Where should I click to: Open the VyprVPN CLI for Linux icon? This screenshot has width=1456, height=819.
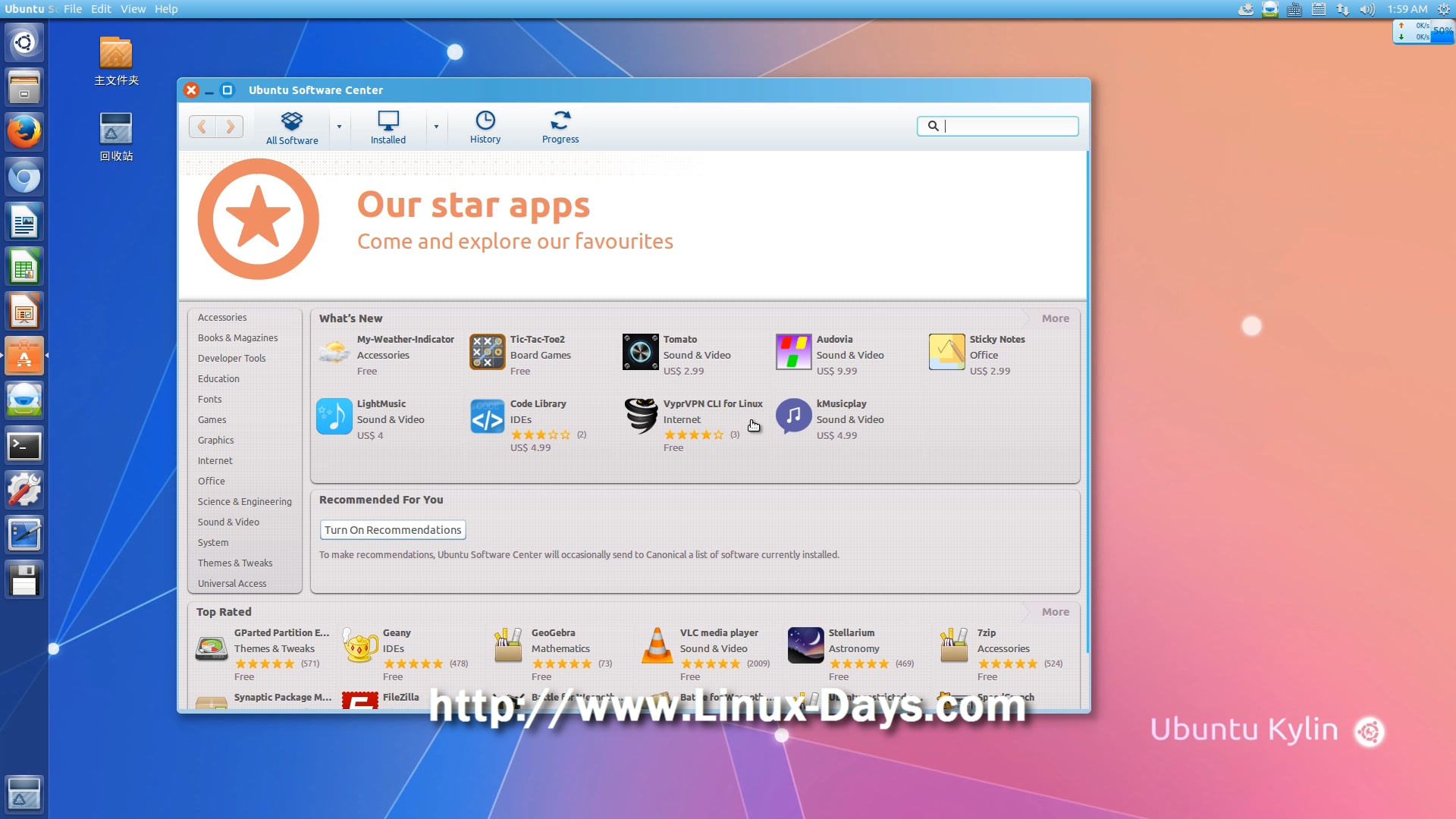(641, 416)
